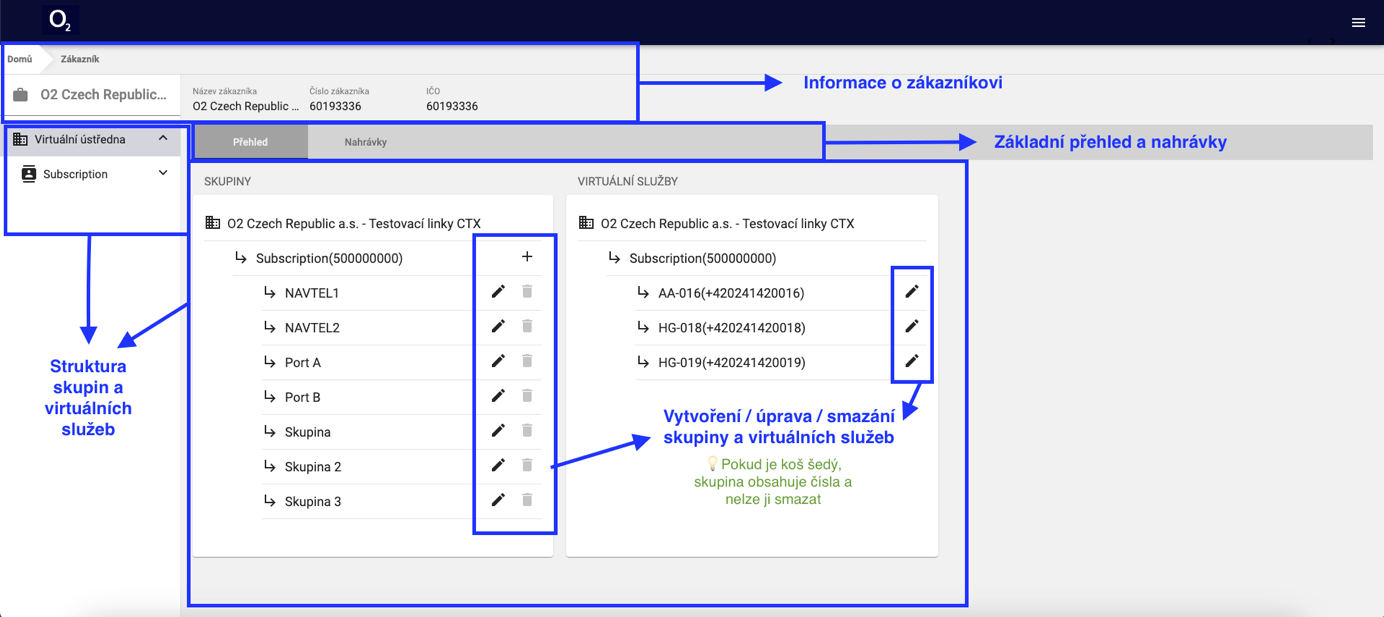Select Subscription(500000000) under Skupiny

tap(329, 258)
